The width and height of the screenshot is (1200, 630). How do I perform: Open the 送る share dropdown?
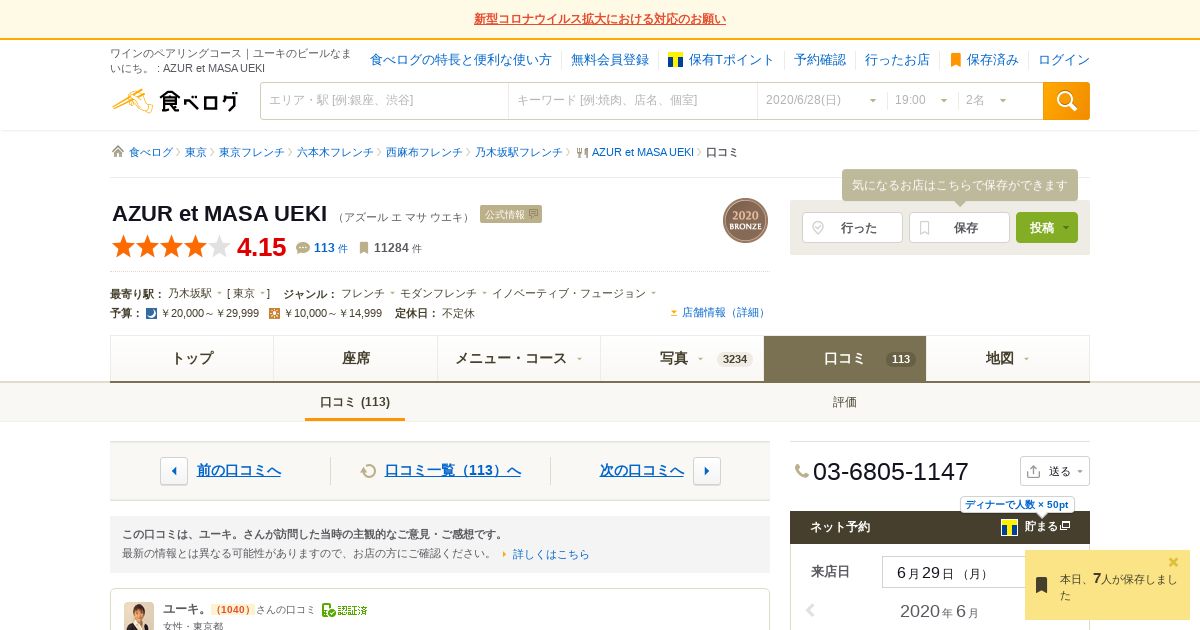coord(1055,471)
